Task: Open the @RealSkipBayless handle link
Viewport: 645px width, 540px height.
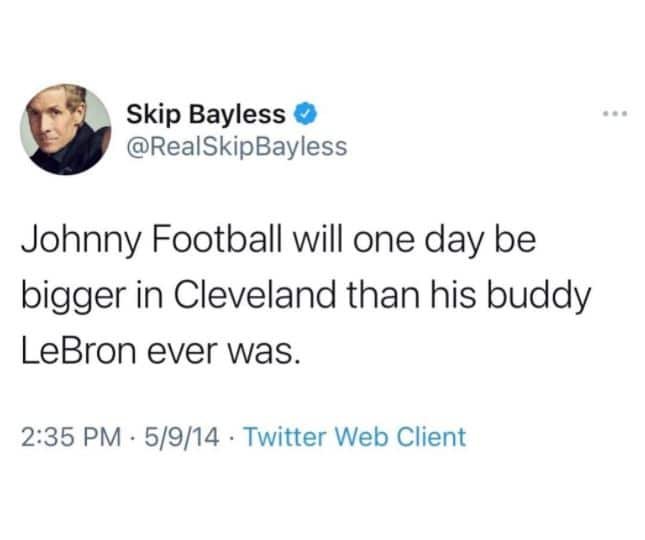Action: [x=237, y=147]
